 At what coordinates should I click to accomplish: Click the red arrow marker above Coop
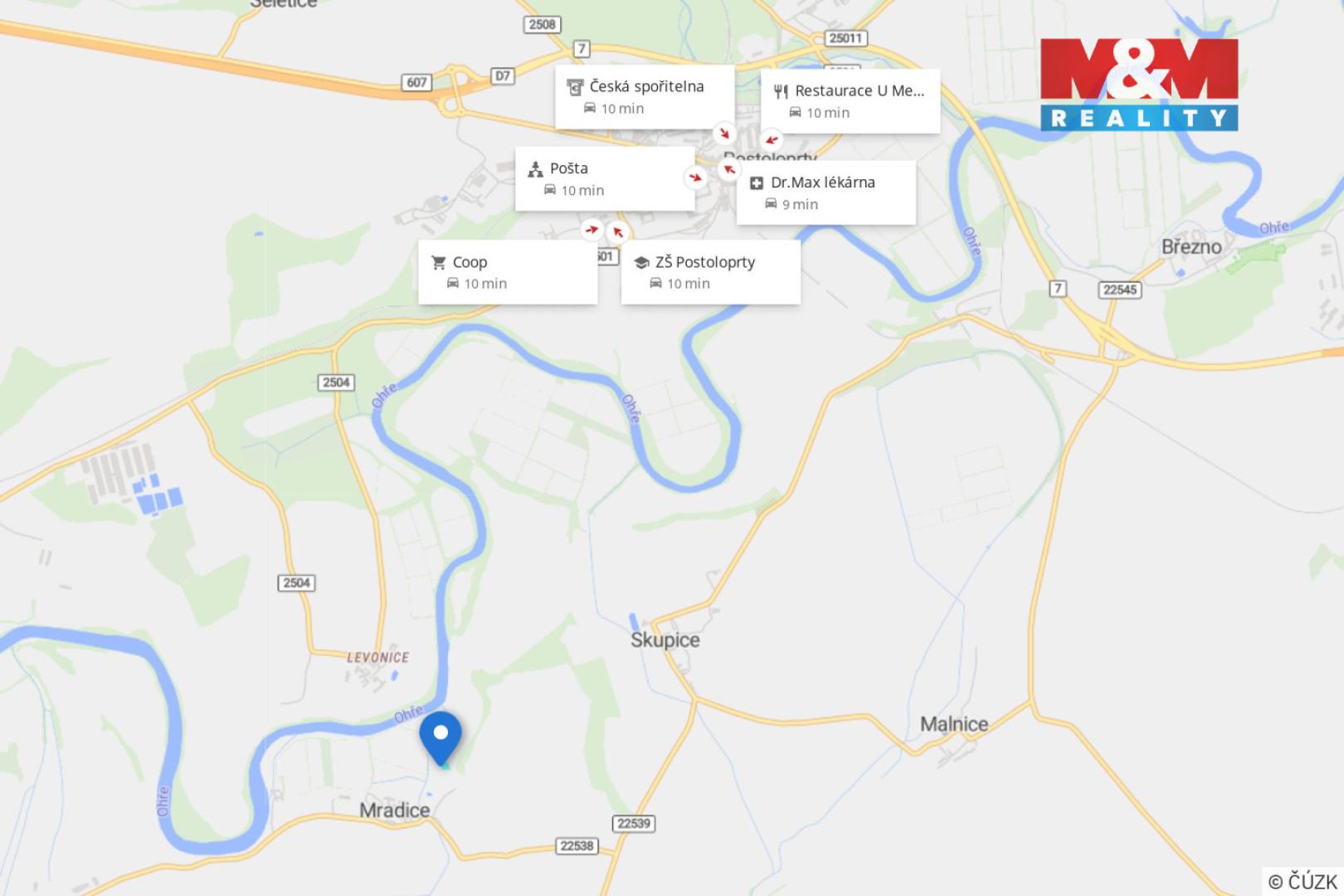(x=592, y=230)
